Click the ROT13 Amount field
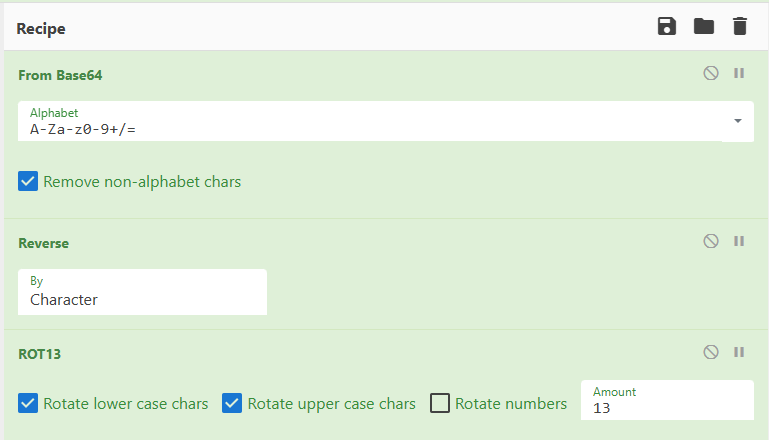Image resolution: width=769 pixels, height=440 pixels. (x=666, y=408)
